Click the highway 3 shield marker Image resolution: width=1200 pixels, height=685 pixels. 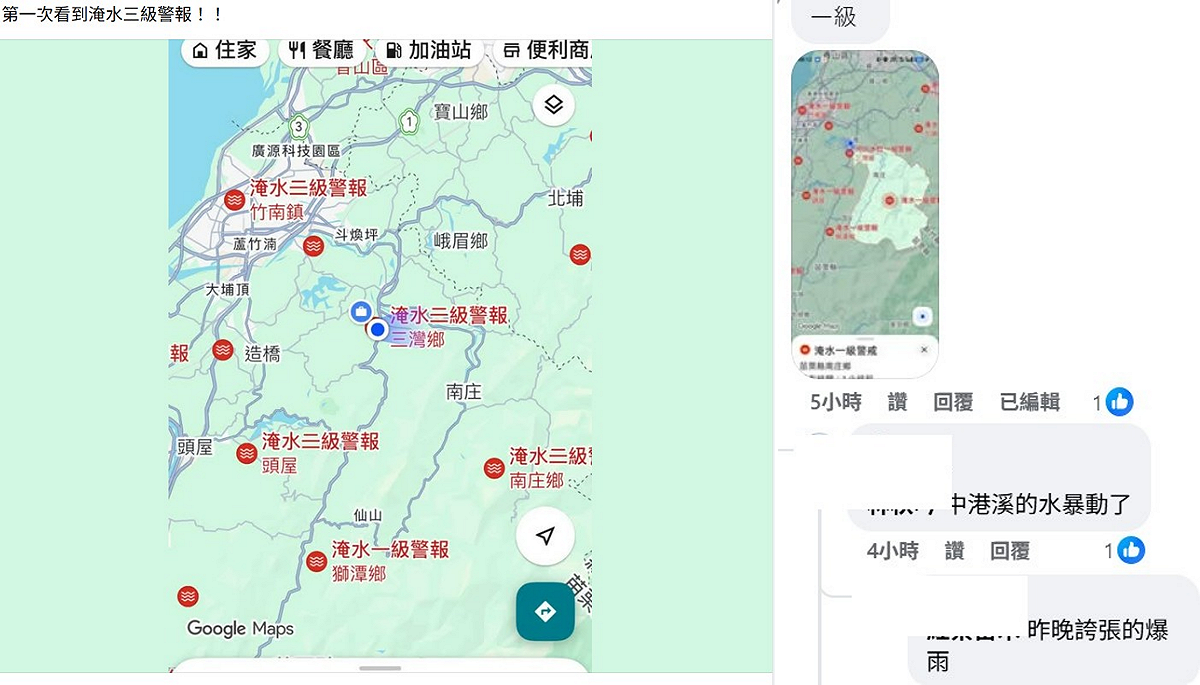(x=297, y=126)
